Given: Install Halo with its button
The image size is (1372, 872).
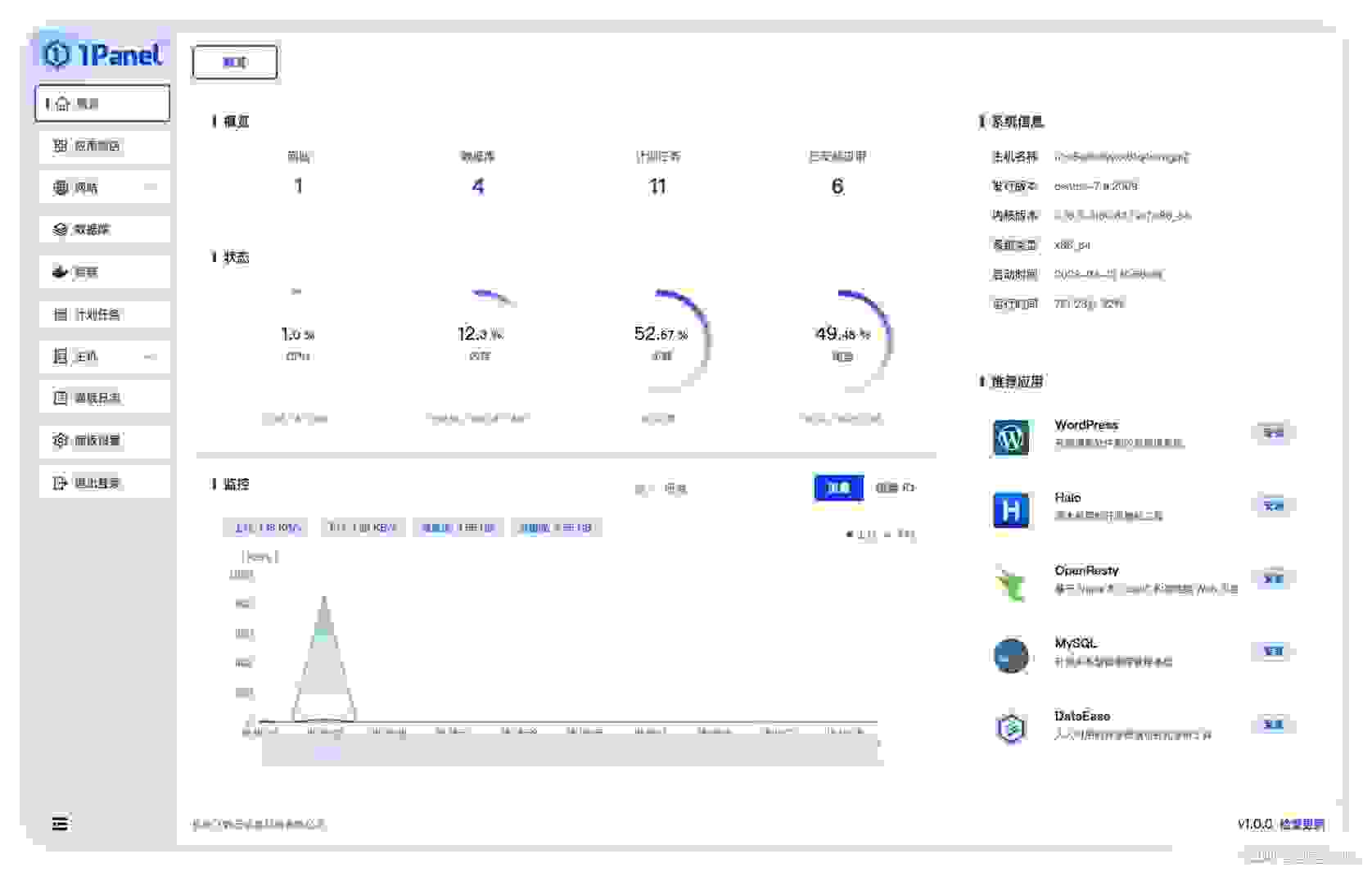Looking at the screenshot, I should tap(1273, 505).
